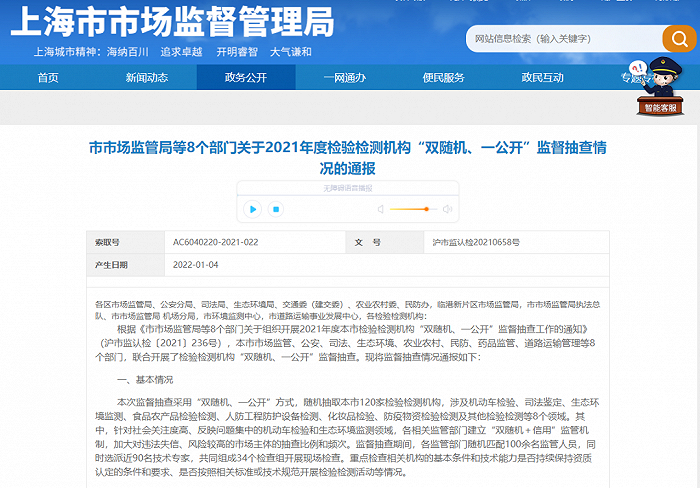
Task: Stop the audio reading playback
Action: point(276,209)
